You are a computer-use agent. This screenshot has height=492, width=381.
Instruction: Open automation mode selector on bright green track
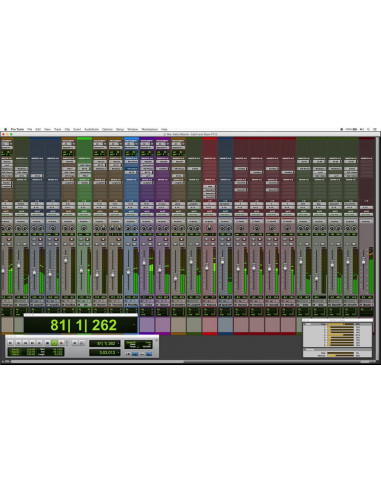(84, 214)
